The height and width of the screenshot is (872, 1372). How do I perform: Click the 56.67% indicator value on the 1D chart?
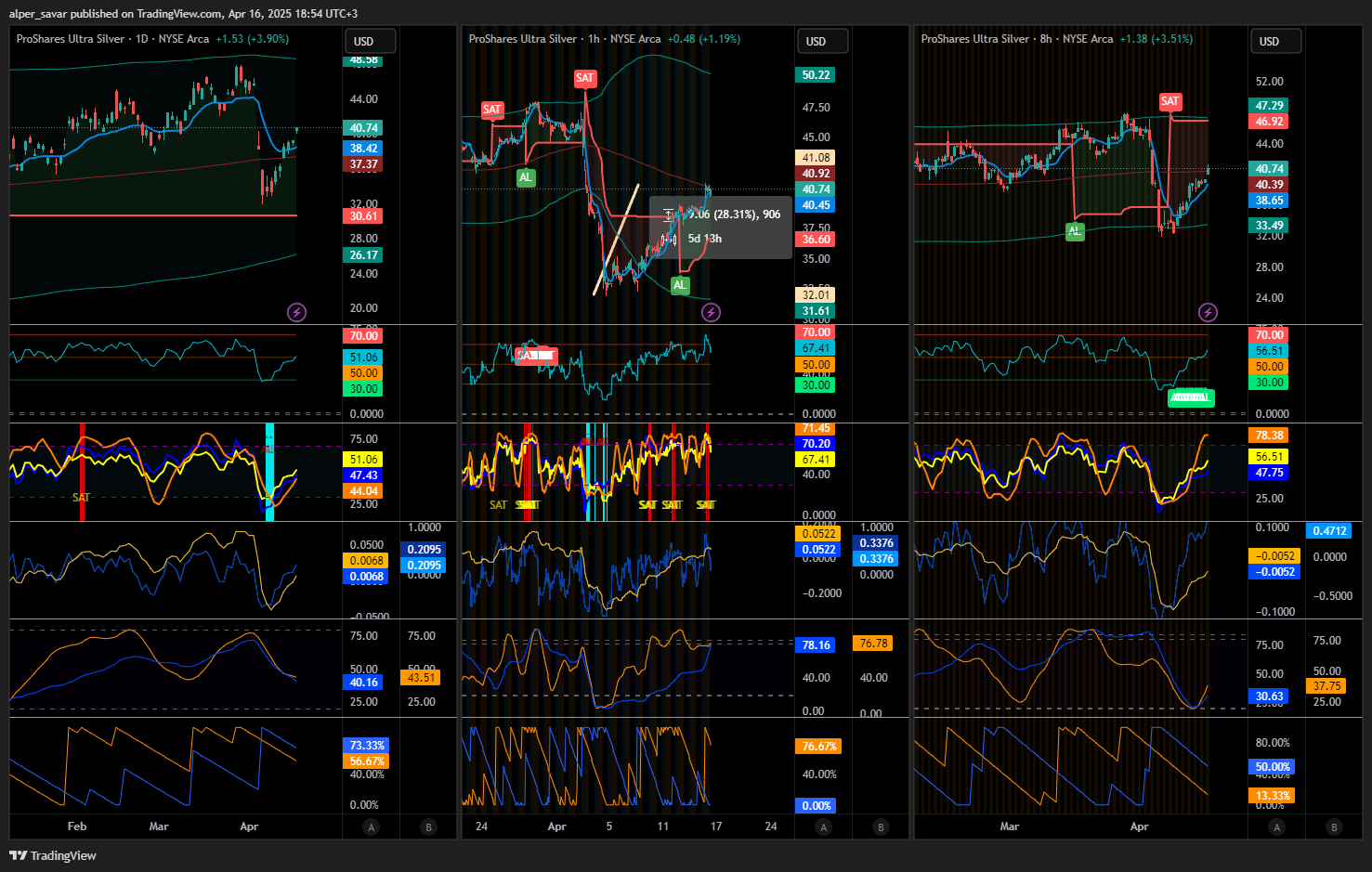point(367,761)
